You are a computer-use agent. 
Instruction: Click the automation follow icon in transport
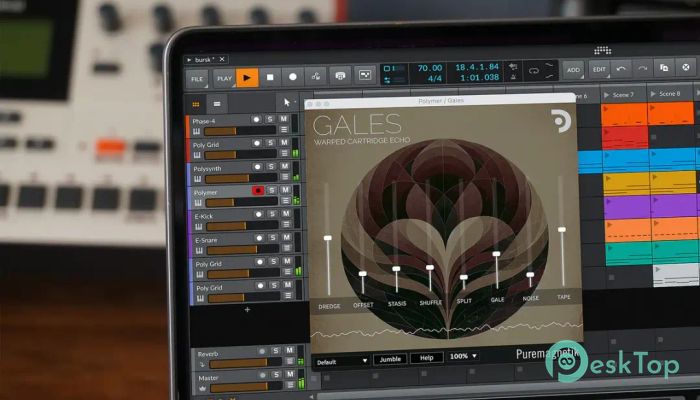[x=365, y=75]
